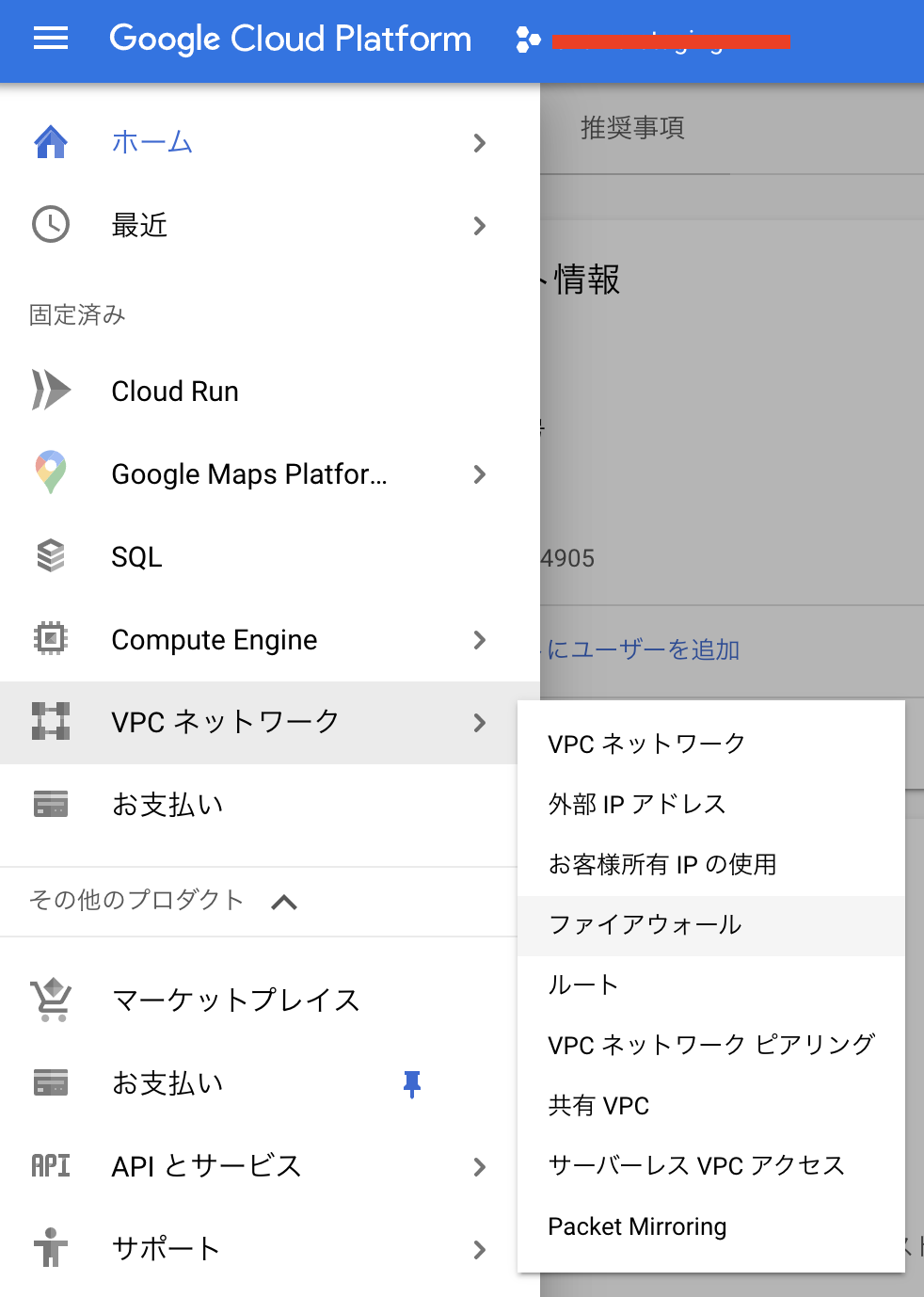Image resolution: width=924 pixels, height=1297 pixels.
Task: Expand the 最近 submenu chevron
Action: 480,226
